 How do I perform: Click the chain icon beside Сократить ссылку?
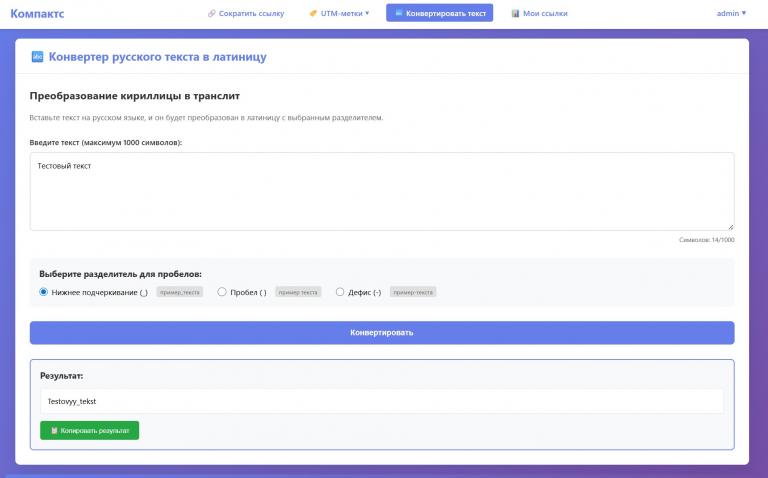(x=212, y=13)
